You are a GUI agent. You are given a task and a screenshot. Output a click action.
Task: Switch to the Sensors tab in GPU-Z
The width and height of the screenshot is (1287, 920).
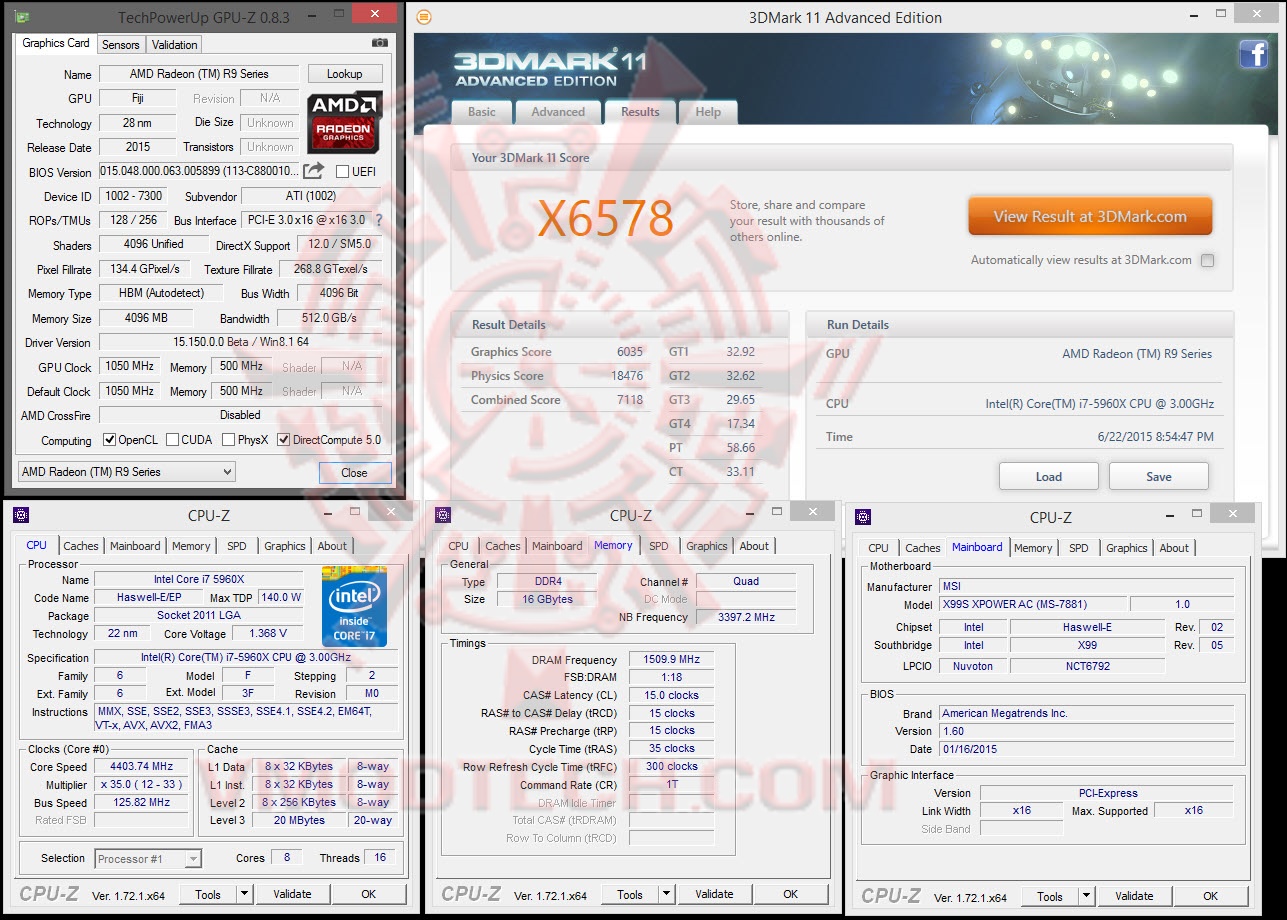121,45
